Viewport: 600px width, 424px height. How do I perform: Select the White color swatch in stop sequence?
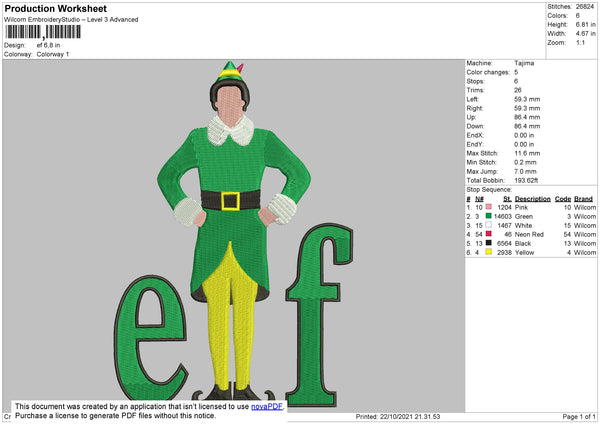click(489, 225)
